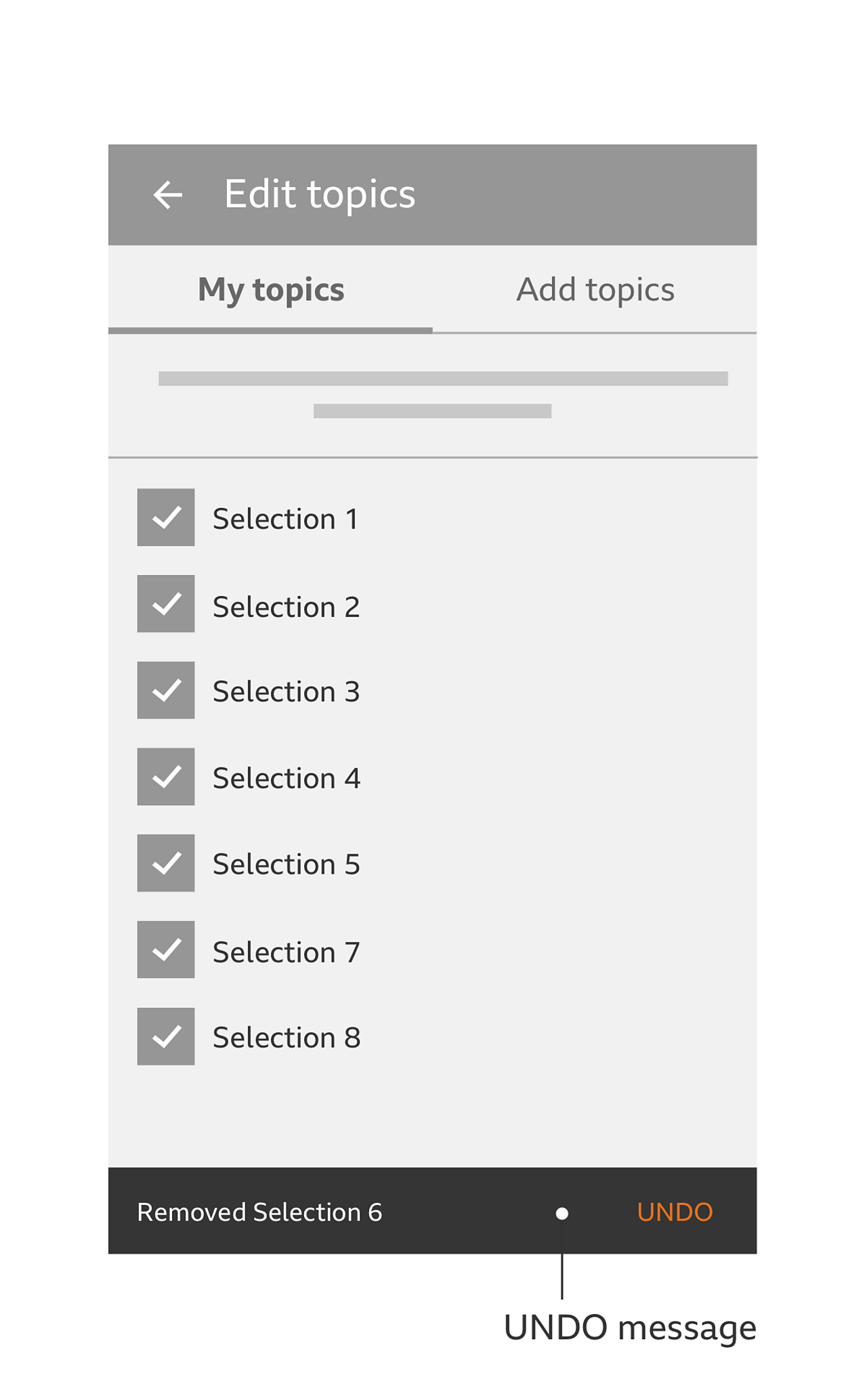Toggle the Selection 5 checkbox

tap(166, 863)
